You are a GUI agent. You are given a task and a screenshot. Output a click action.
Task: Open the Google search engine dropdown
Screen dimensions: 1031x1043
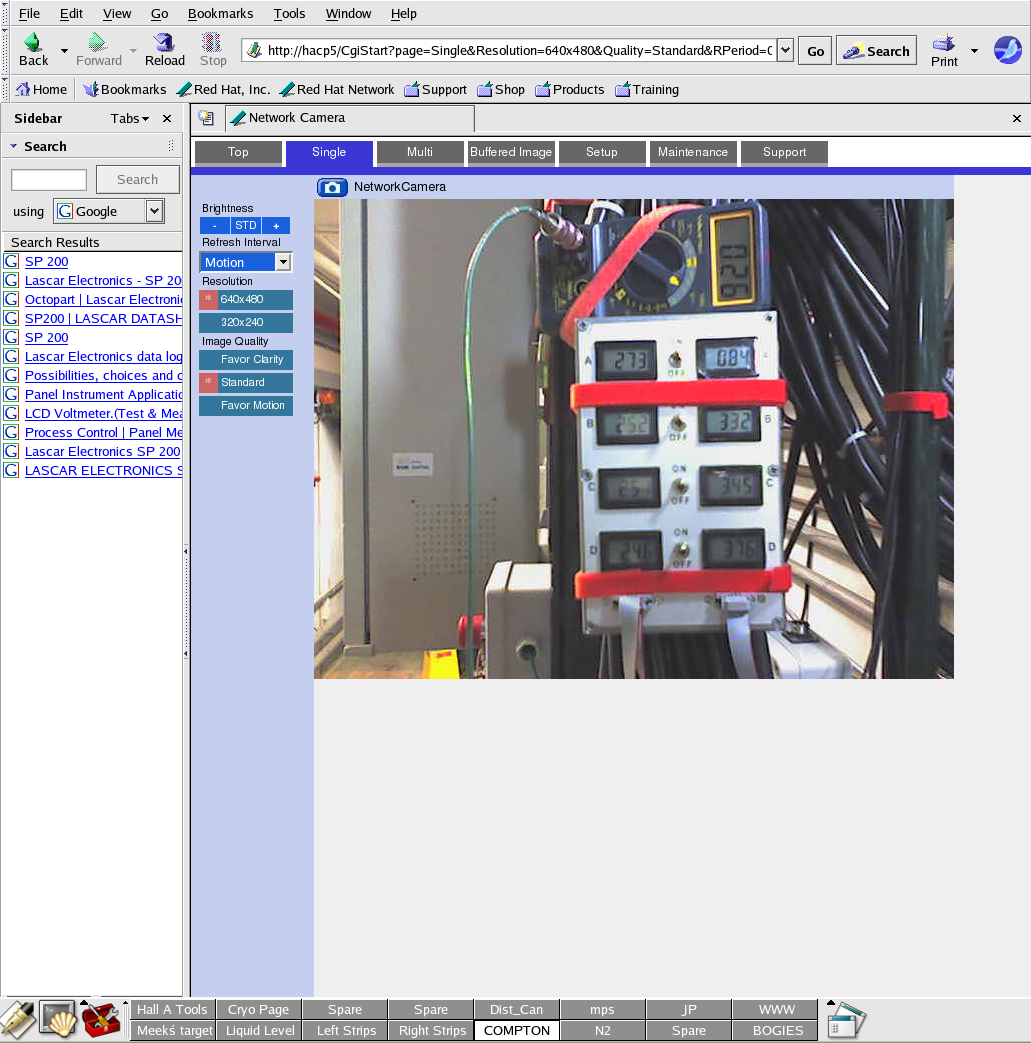(154, 211)
